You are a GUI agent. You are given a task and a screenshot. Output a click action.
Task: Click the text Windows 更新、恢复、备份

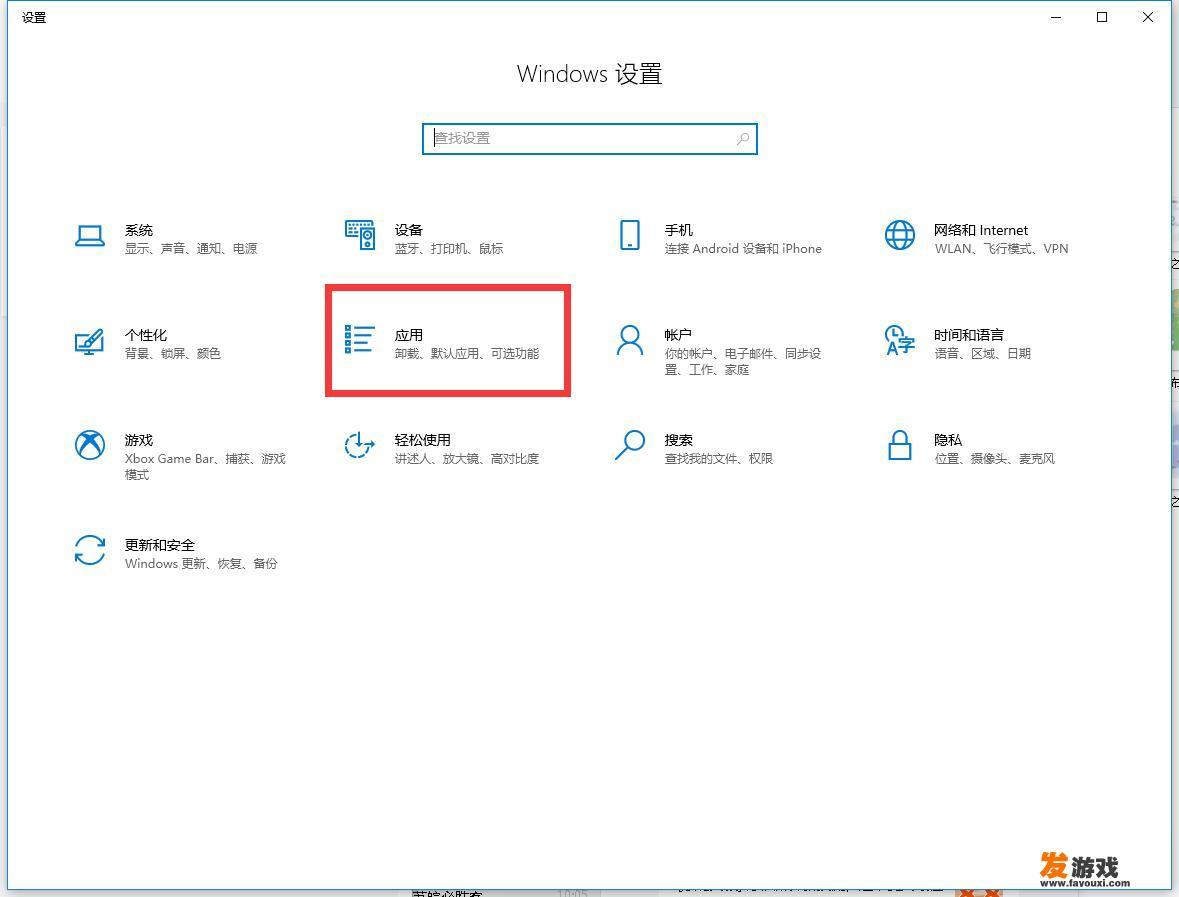pyautogui.click(x=201, y=564)
